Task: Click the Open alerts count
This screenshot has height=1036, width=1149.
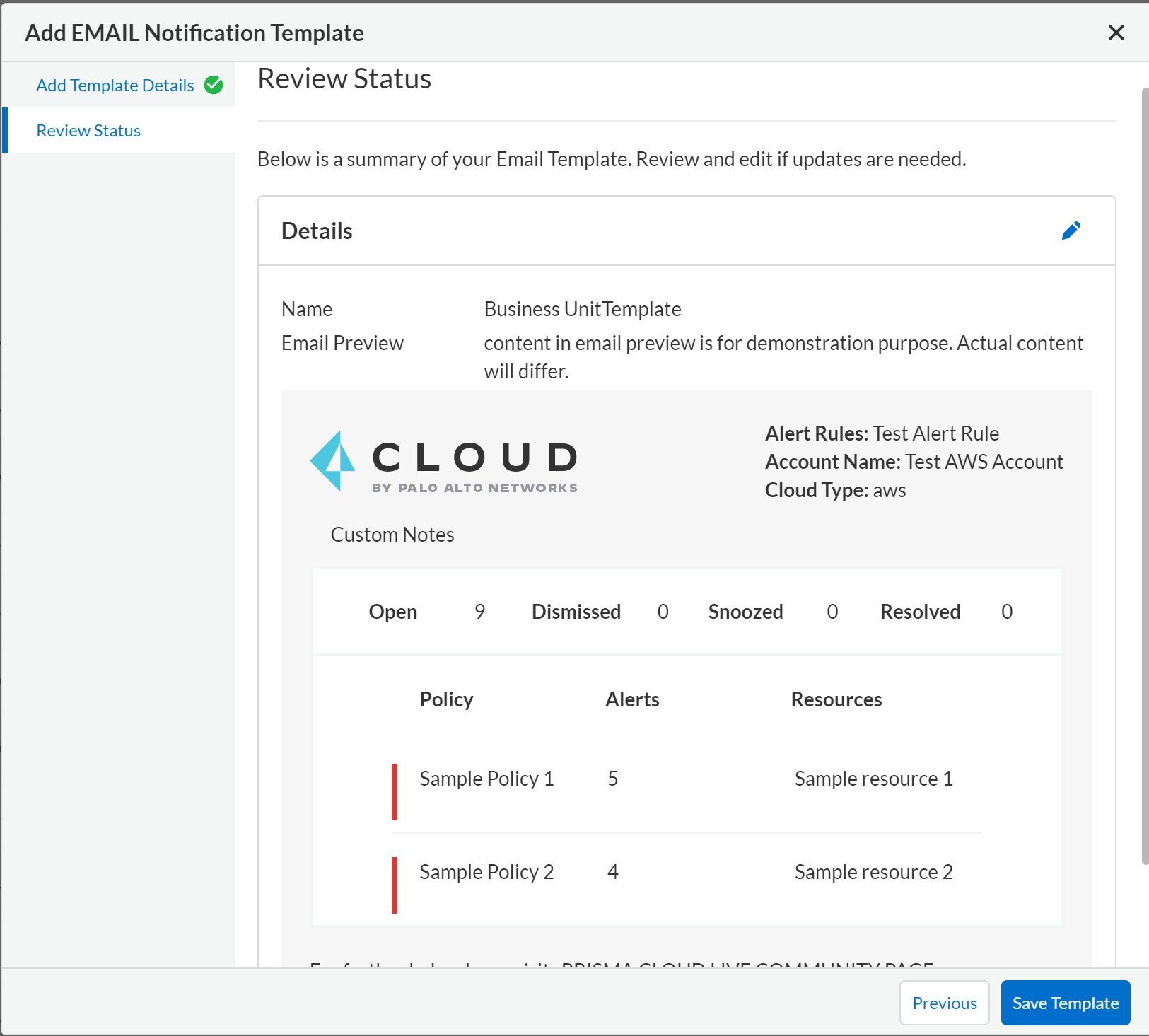Action: 479,612
